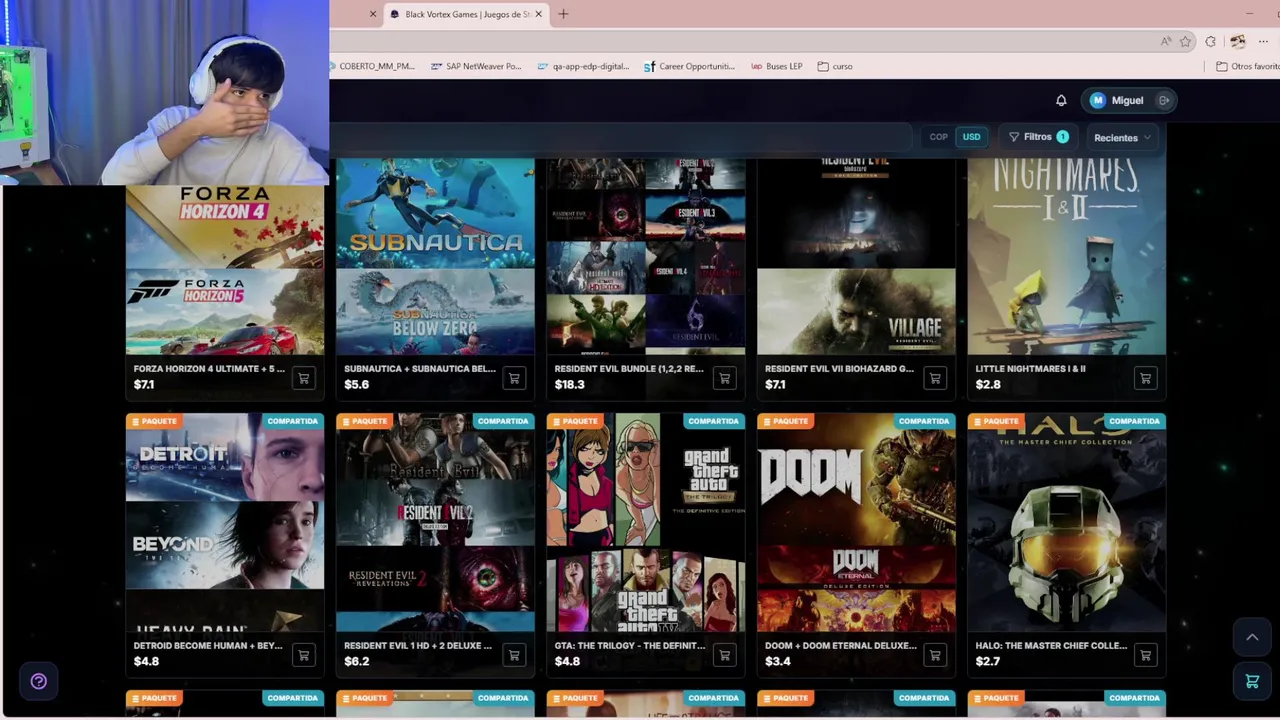Screen dimensions: 1280x720
Task: Add DOOM + DOOM Eternal Deluxe to cart
Action: click(935, 656)
